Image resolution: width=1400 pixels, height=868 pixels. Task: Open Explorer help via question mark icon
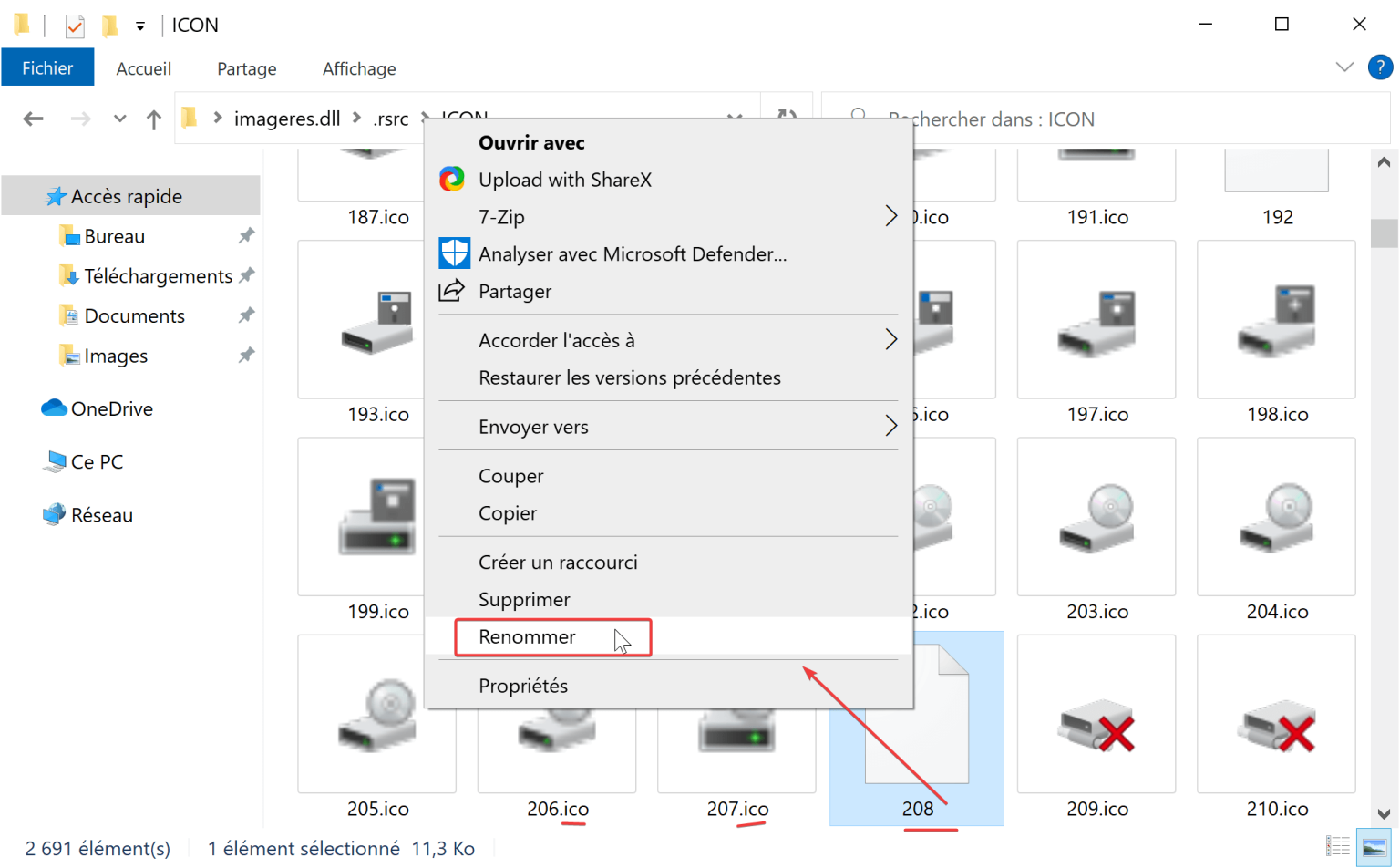coord(1379,67)
